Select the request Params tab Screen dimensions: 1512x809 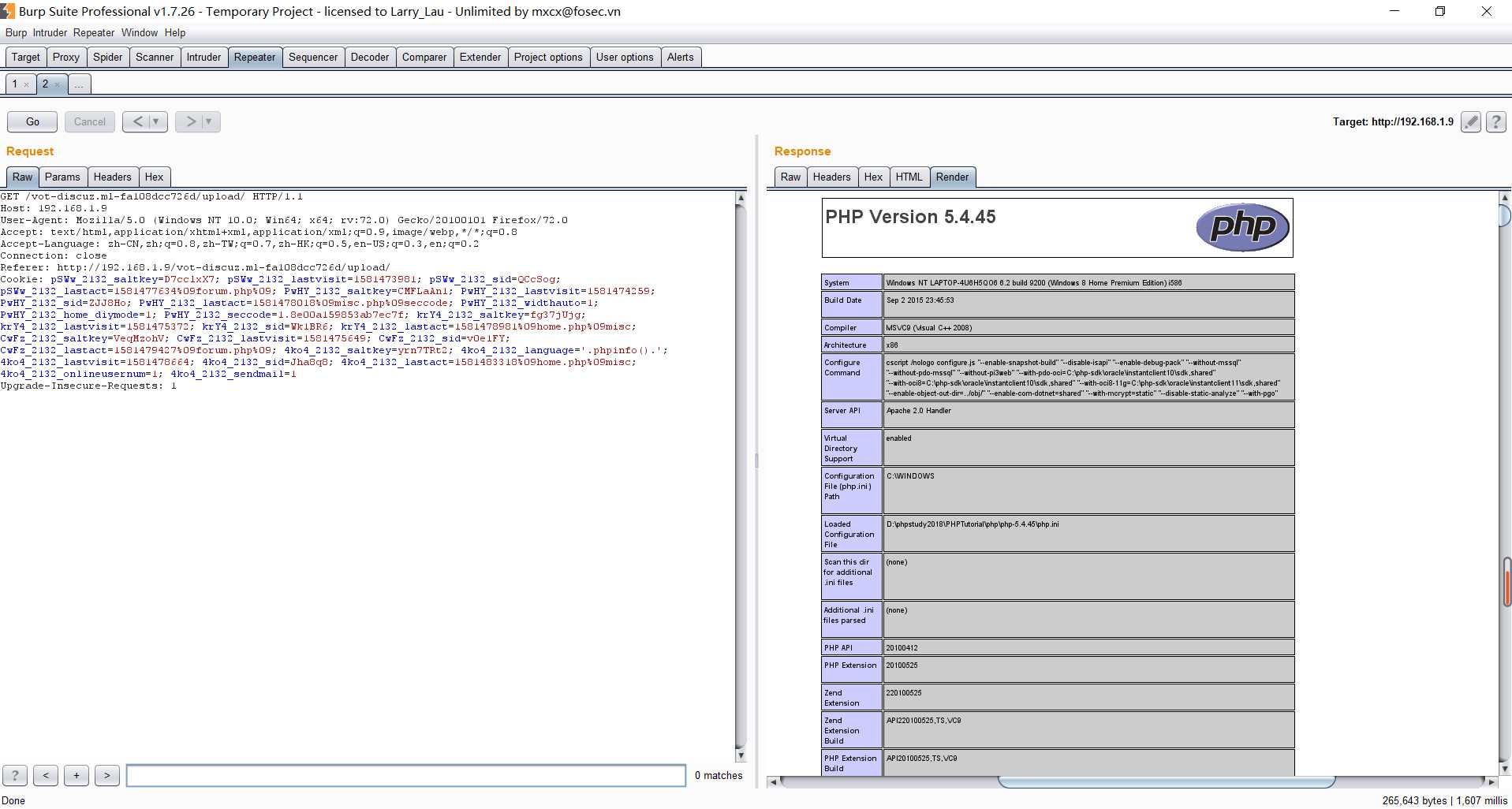pos(62,177)
